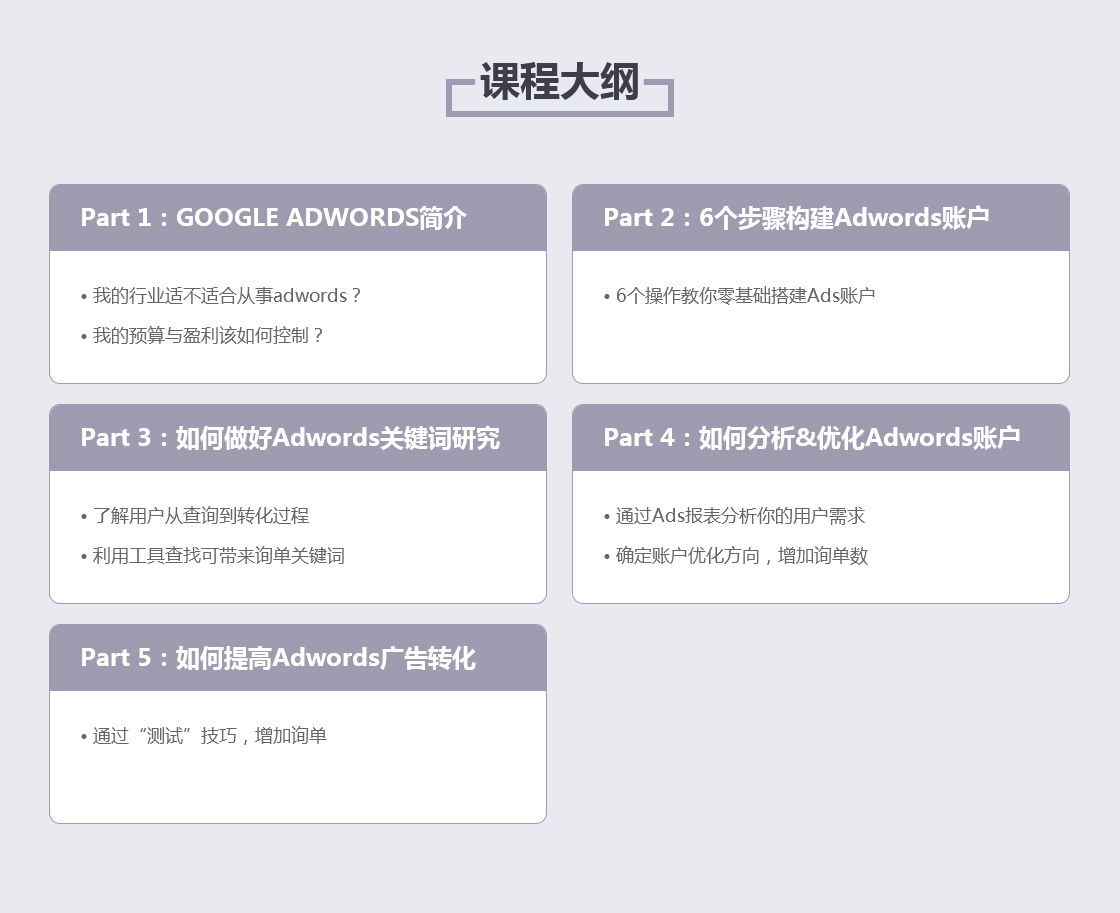The image size is (1120, 913).
Task: Click the bullet dot before 通过Ads报表分析
Action: (607, 517)
